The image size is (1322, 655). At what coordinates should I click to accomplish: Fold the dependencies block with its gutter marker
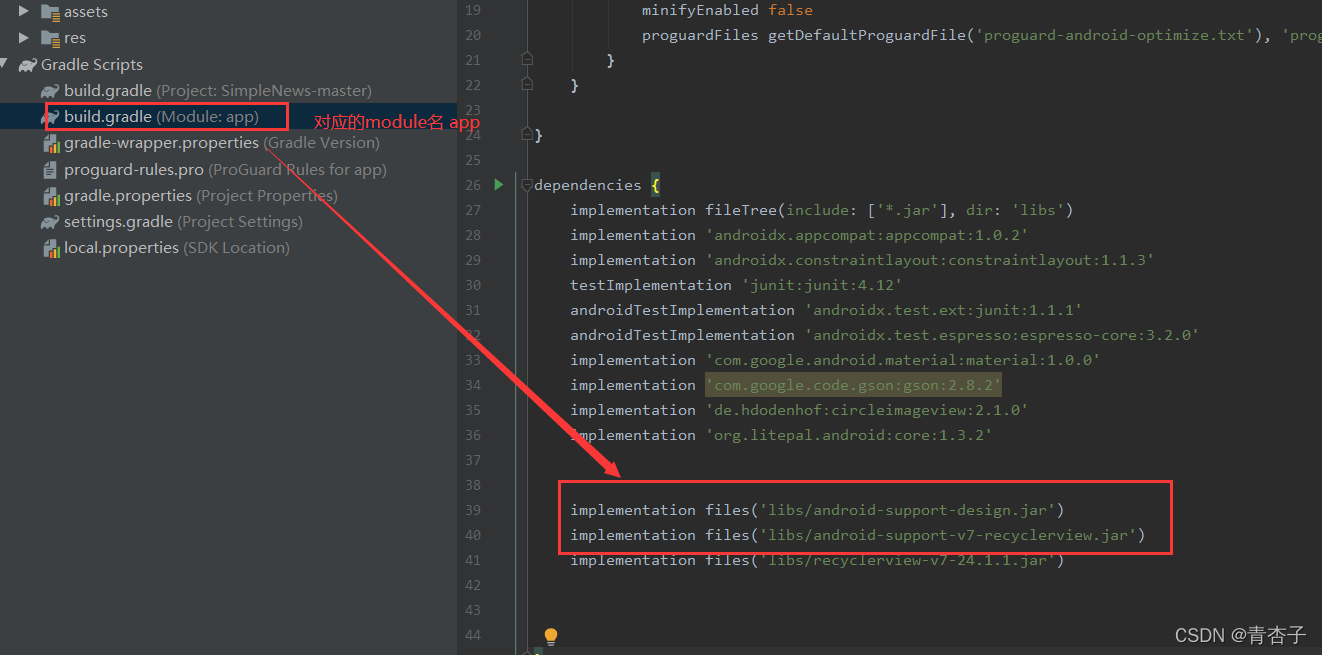(527, 184)
